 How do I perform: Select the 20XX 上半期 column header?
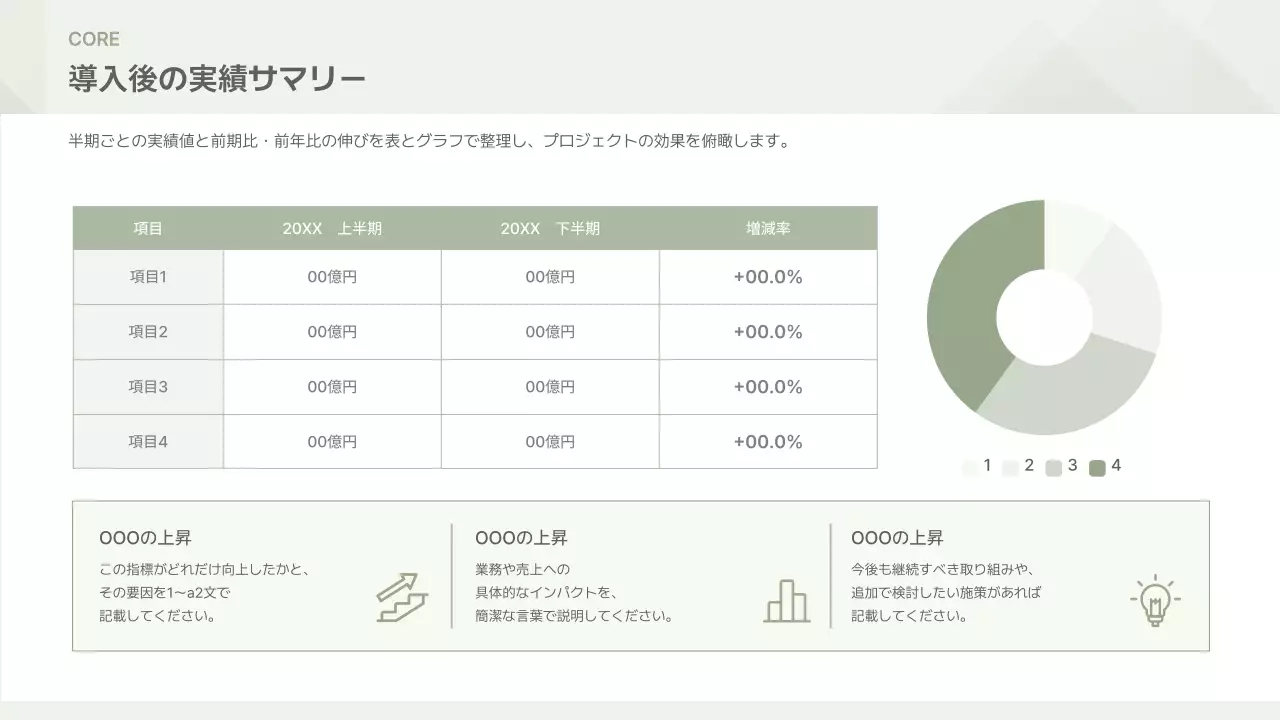[332, 228]
